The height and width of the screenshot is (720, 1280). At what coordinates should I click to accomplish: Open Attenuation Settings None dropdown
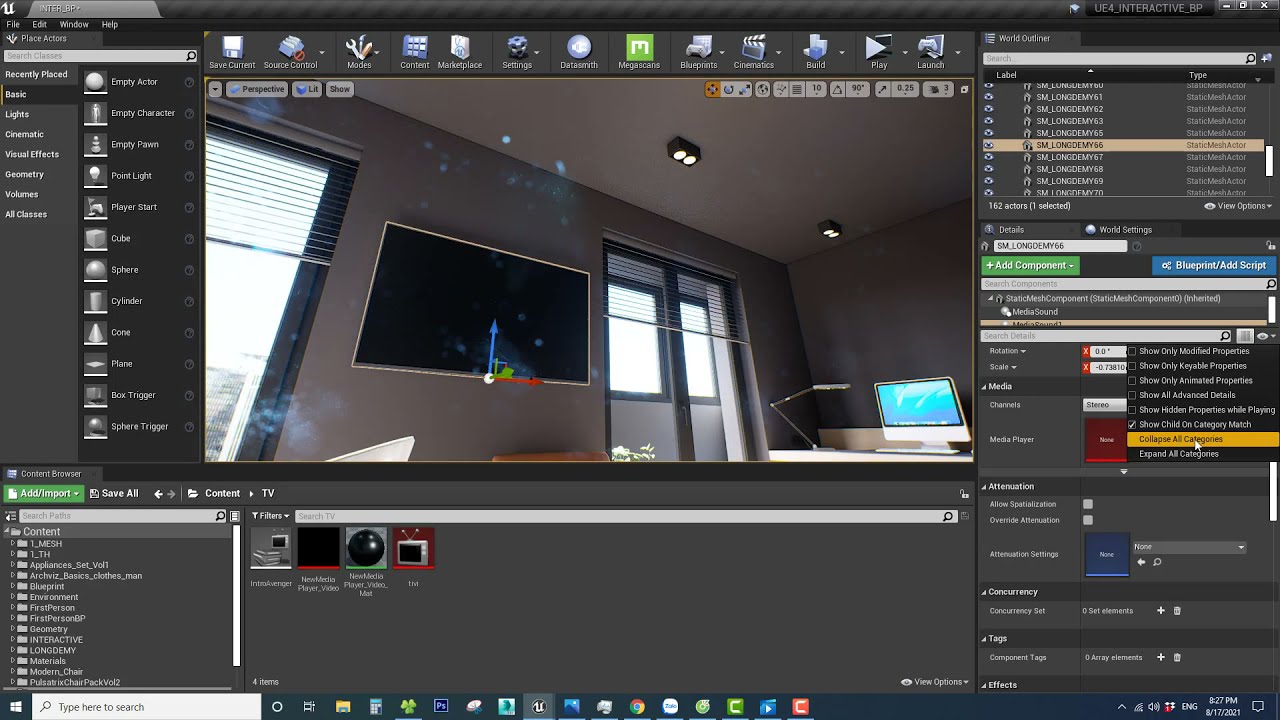tap(1189, 547)
